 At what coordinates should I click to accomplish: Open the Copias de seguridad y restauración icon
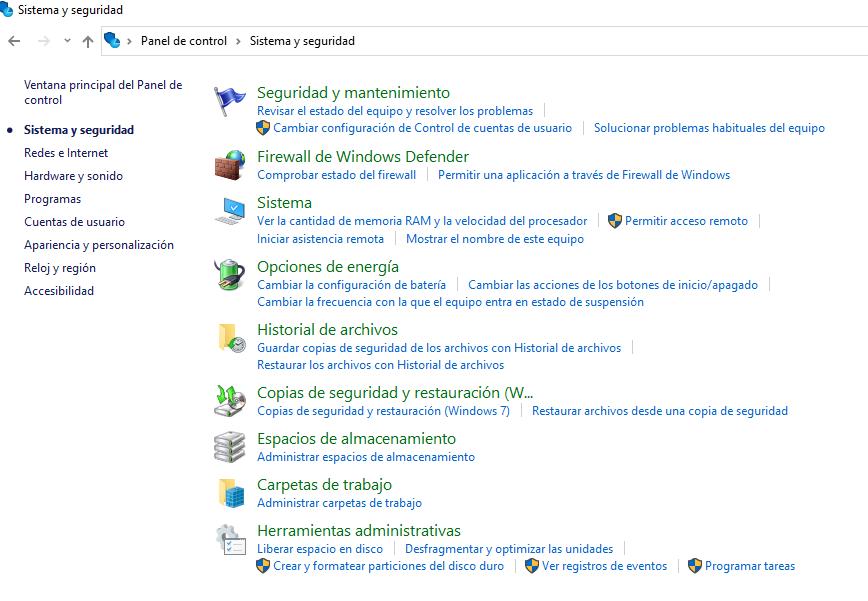coord(230,401)
